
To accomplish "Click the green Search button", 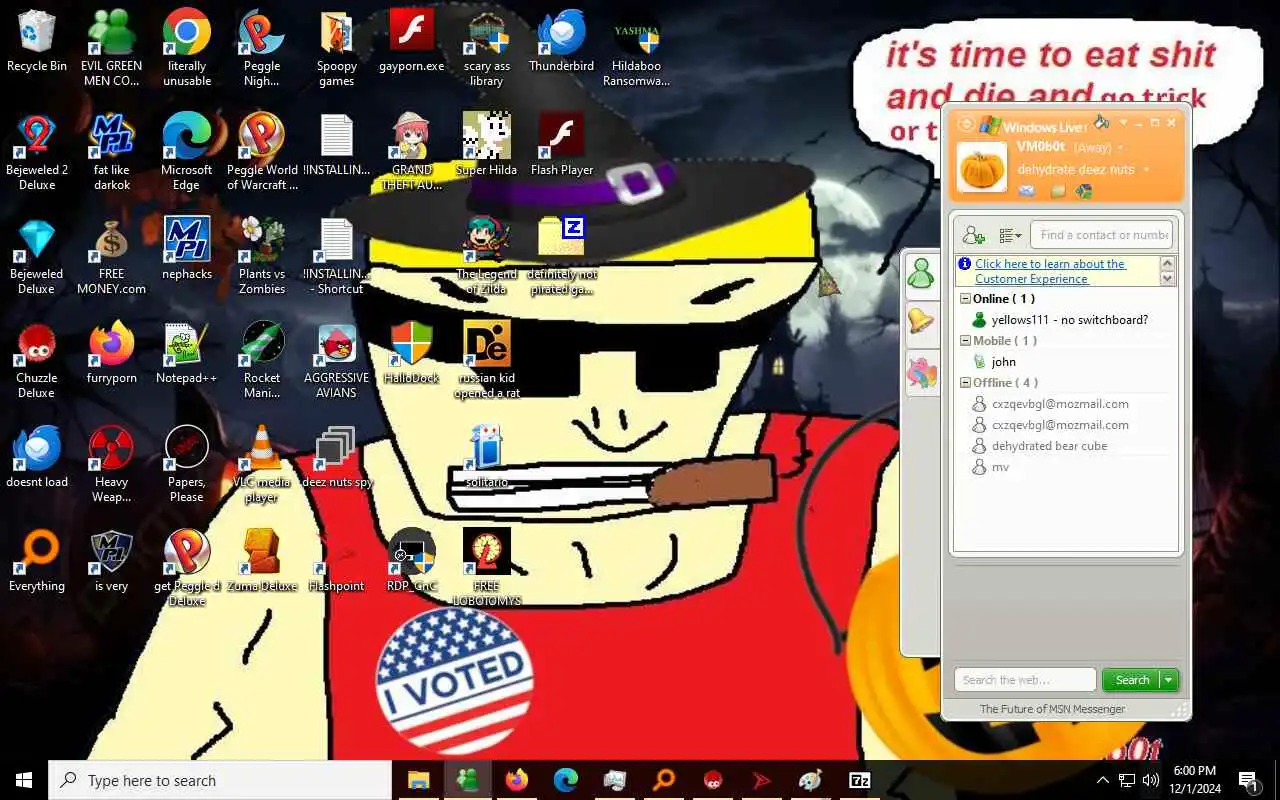I will point(1132,680).
